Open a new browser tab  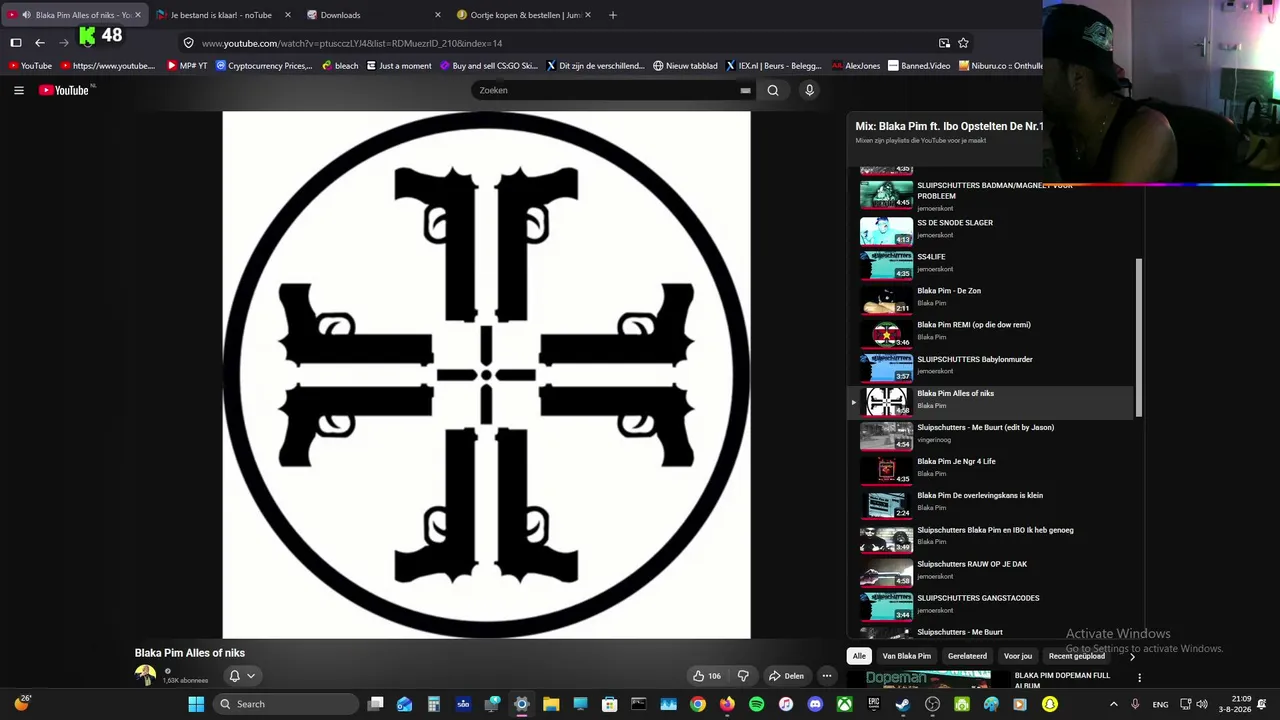click(x=613, y=15)
